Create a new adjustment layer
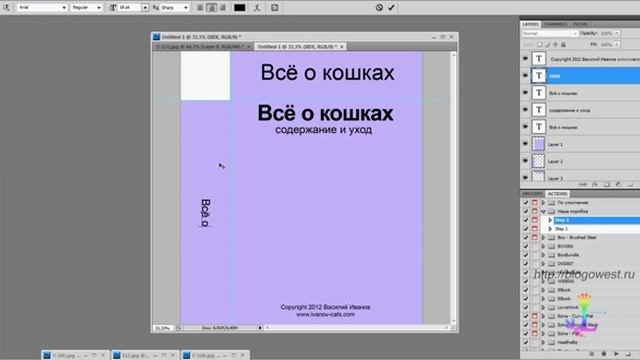 tap(618, 185)
